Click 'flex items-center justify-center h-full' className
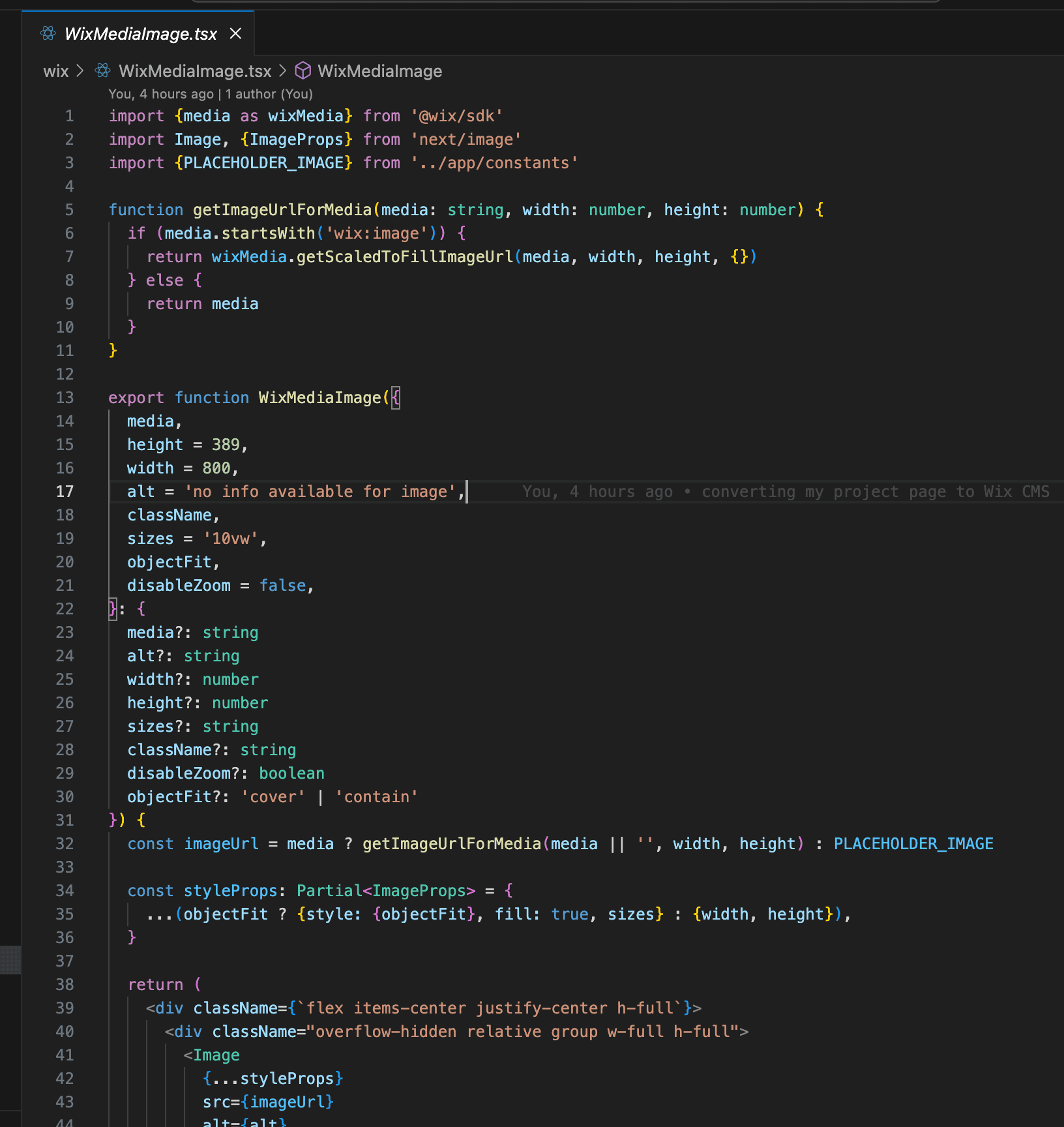This screenshot has width=1064, height=1127. pos(490,1008)
